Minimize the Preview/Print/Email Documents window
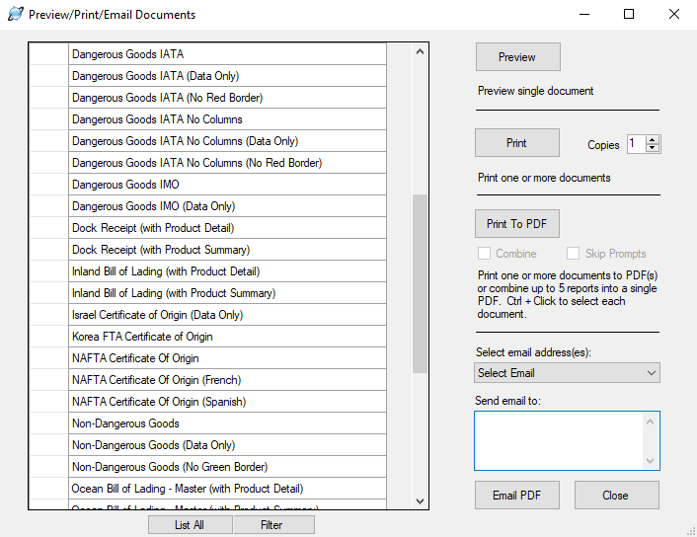The width and height of the screenshot is (697, 537). click(x=585, y=14)
